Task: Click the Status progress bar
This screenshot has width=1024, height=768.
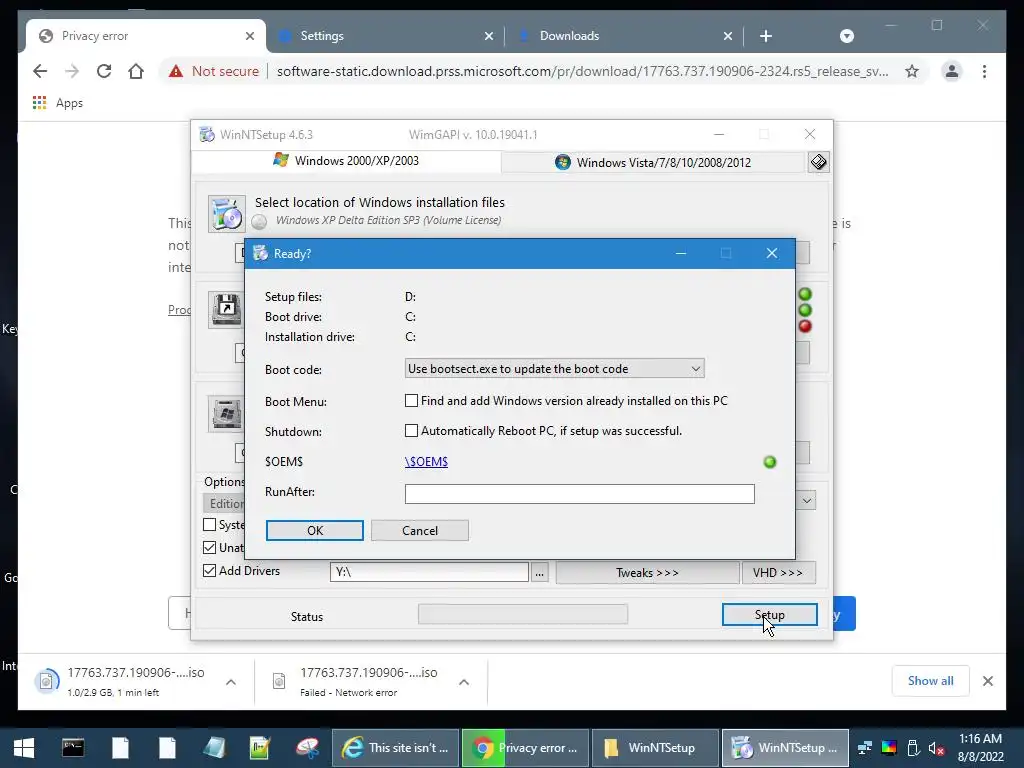Action: pyautogui.click(x=522, y=614)
